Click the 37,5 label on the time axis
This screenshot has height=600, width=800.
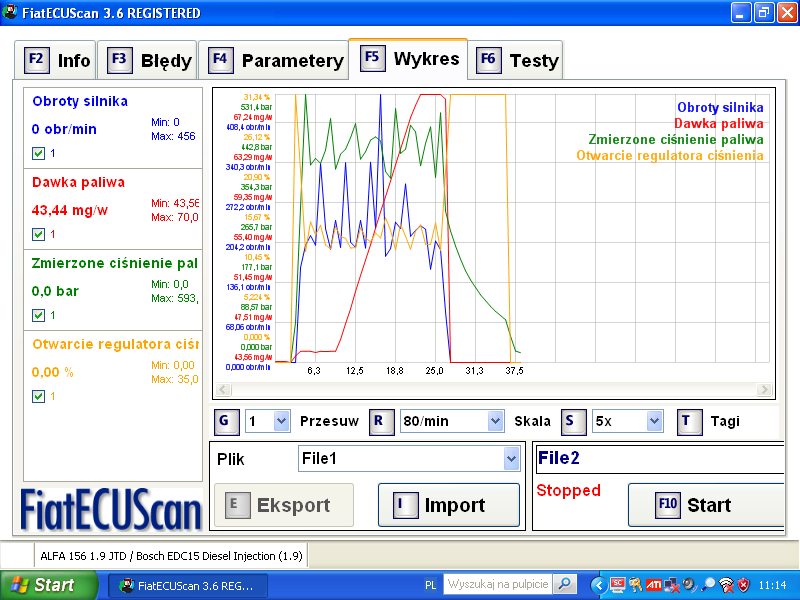tap(514, 371)
